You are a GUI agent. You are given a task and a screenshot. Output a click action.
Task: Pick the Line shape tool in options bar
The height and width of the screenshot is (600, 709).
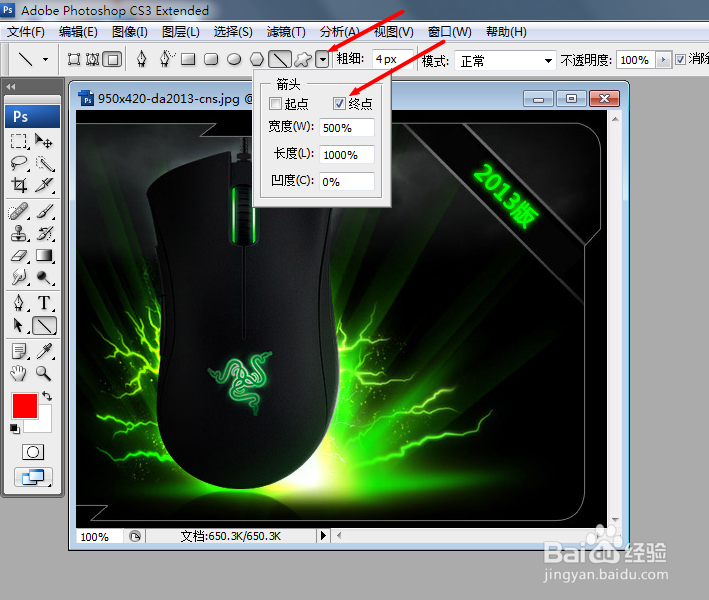coord(280,59)
